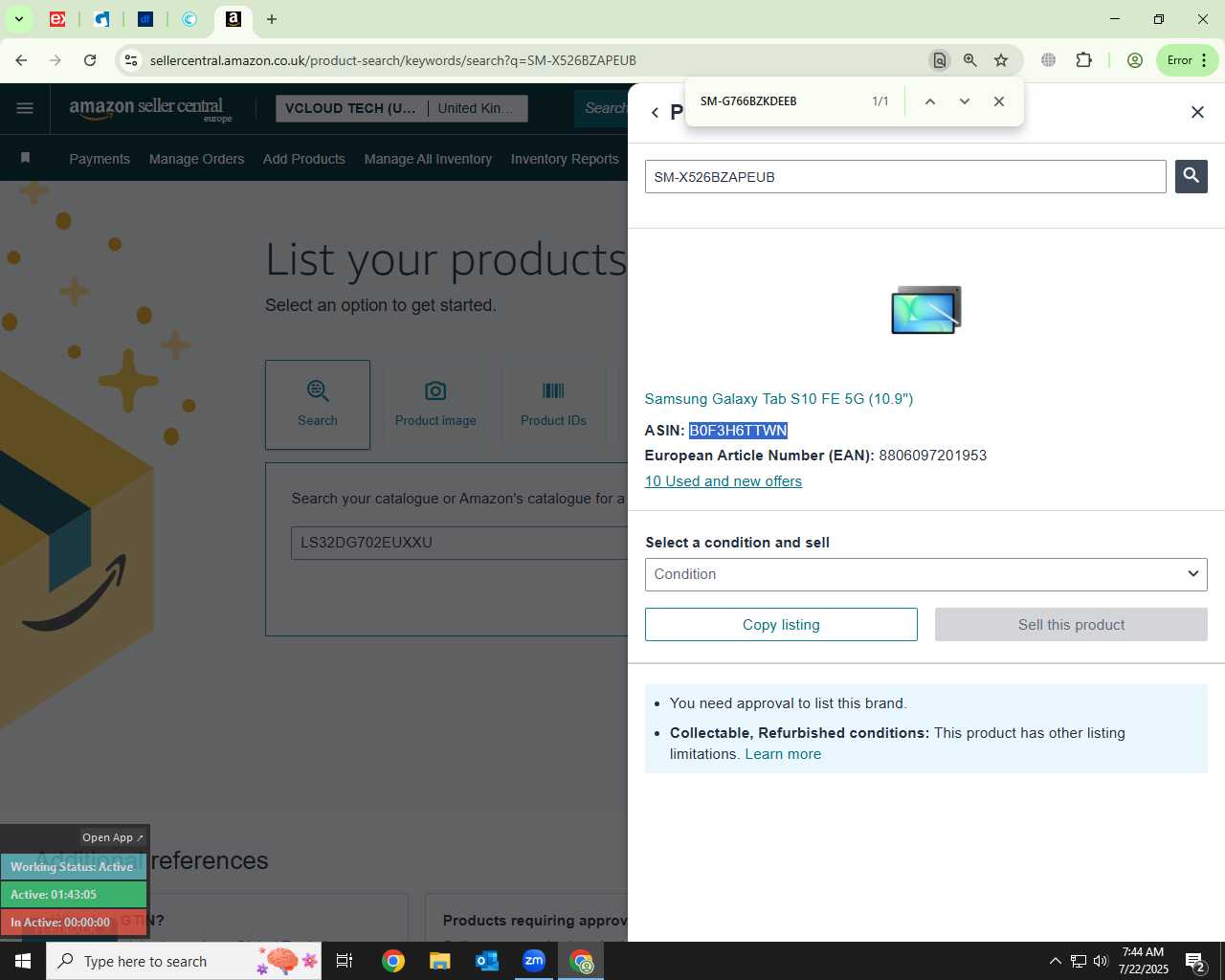
Task: Open Task View on the taskbar
Action: tap(345, 961)
